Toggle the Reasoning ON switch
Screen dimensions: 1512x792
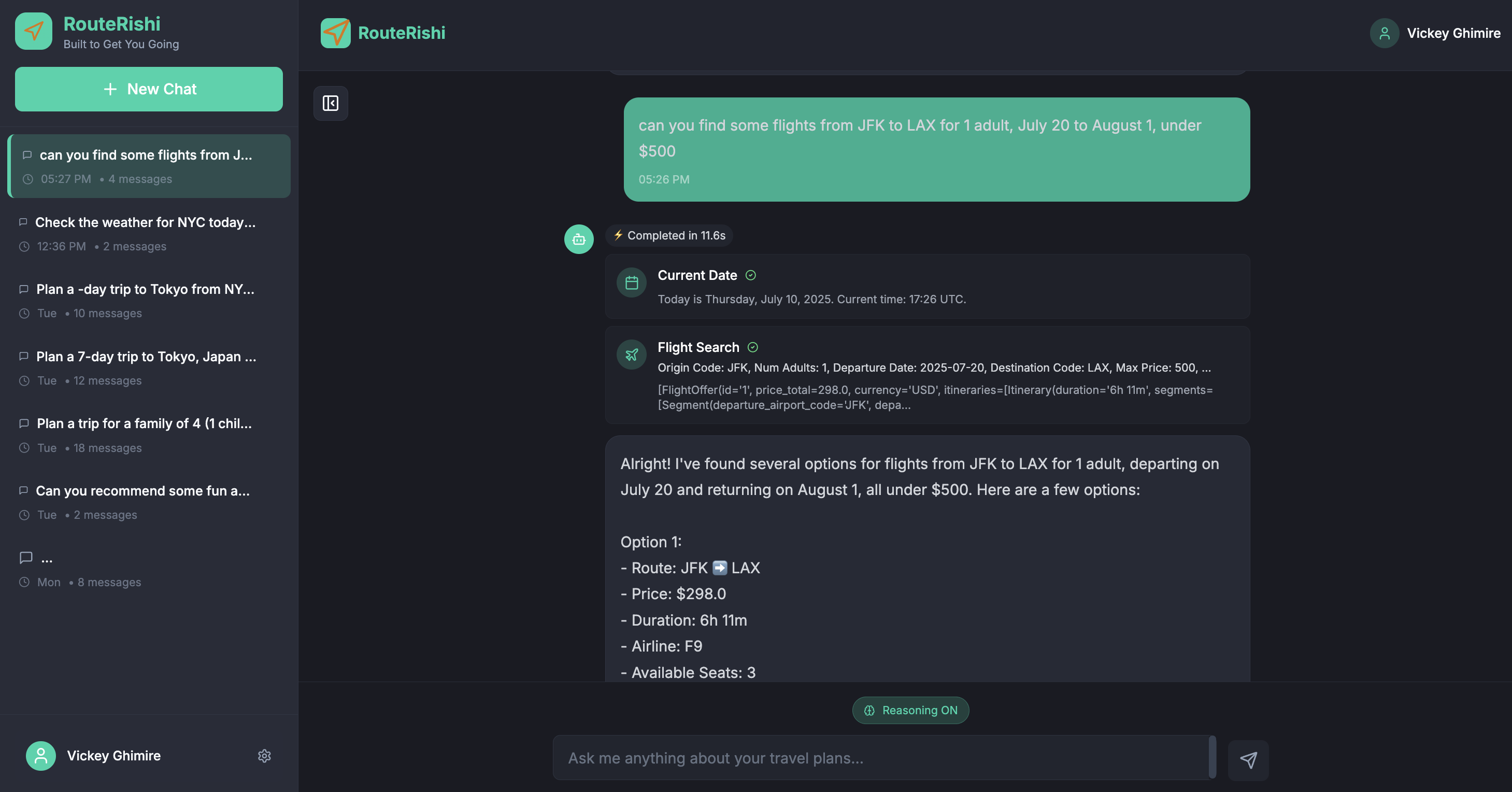[910, 710]
